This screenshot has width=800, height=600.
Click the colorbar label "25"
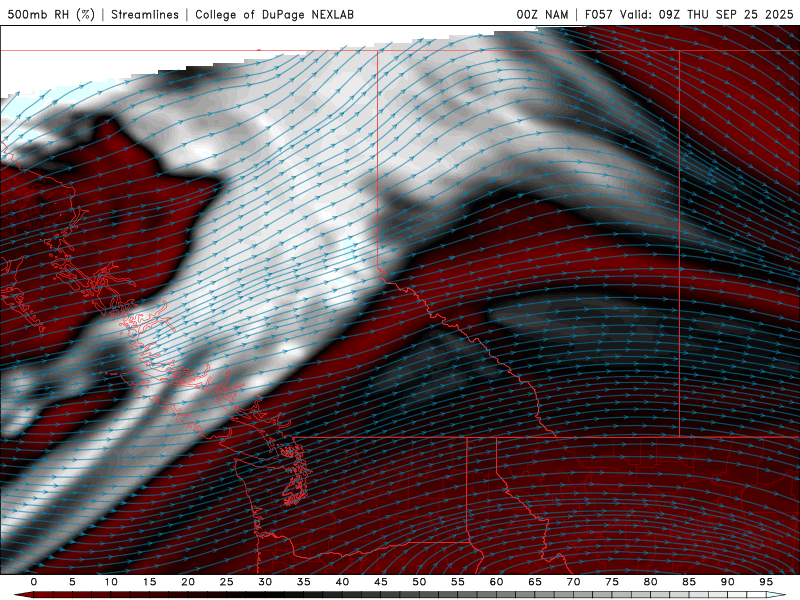coord(227,582)
